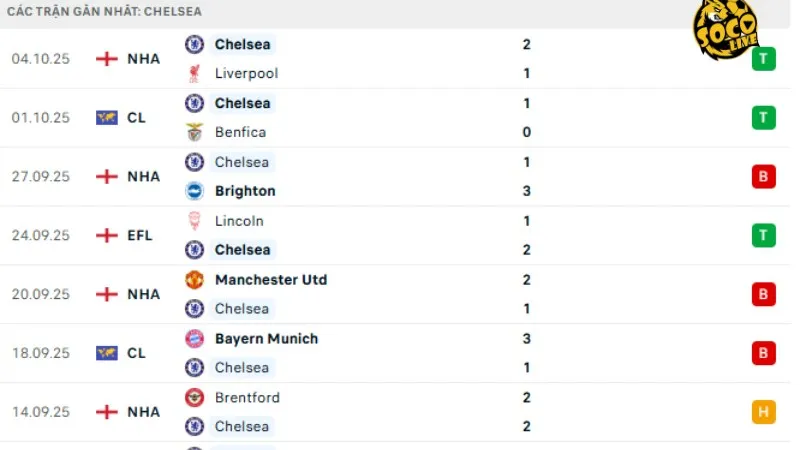This screenshot has width=800, height=450.
Task: Click the Manchester Utd crest icon
Action: (194, 280)
